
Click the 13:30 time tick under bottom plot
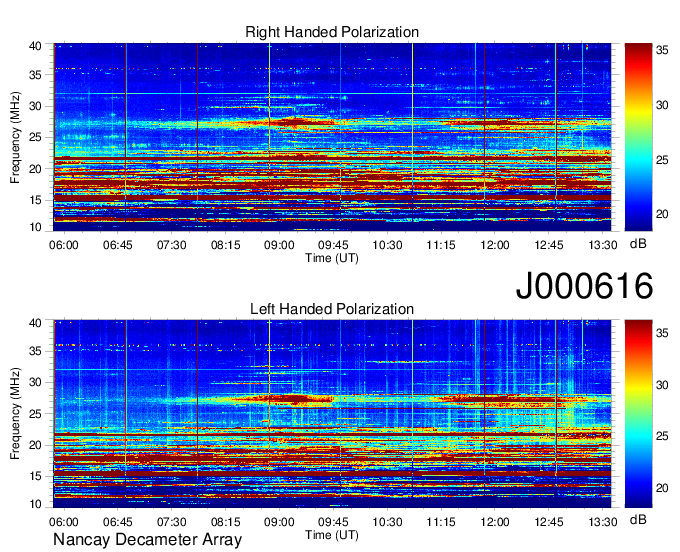pyautogui.click(x=602, y=522)
